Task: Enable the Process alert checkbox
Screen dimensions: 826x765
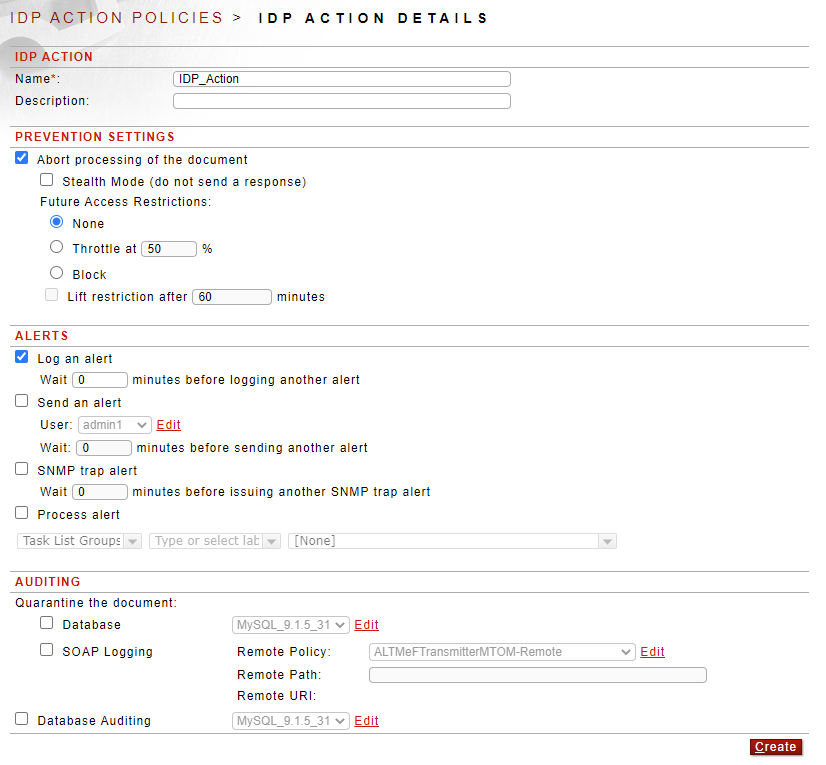Action: tap(22, 513)
